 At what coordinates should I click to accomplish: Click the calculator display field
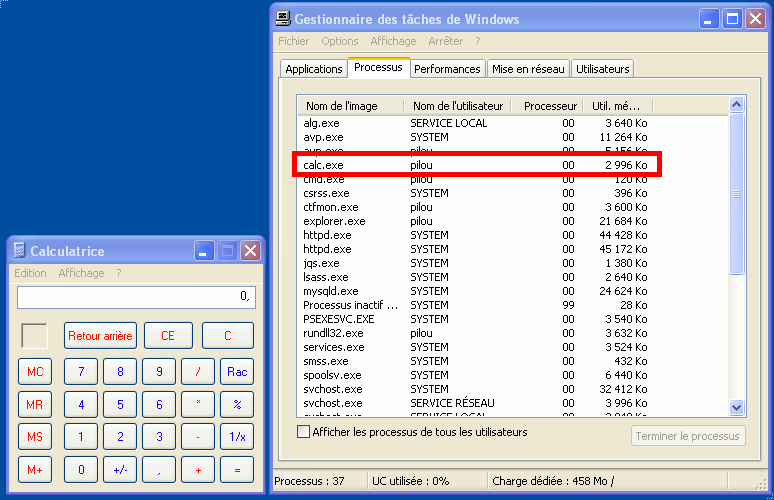click(136, 297)
